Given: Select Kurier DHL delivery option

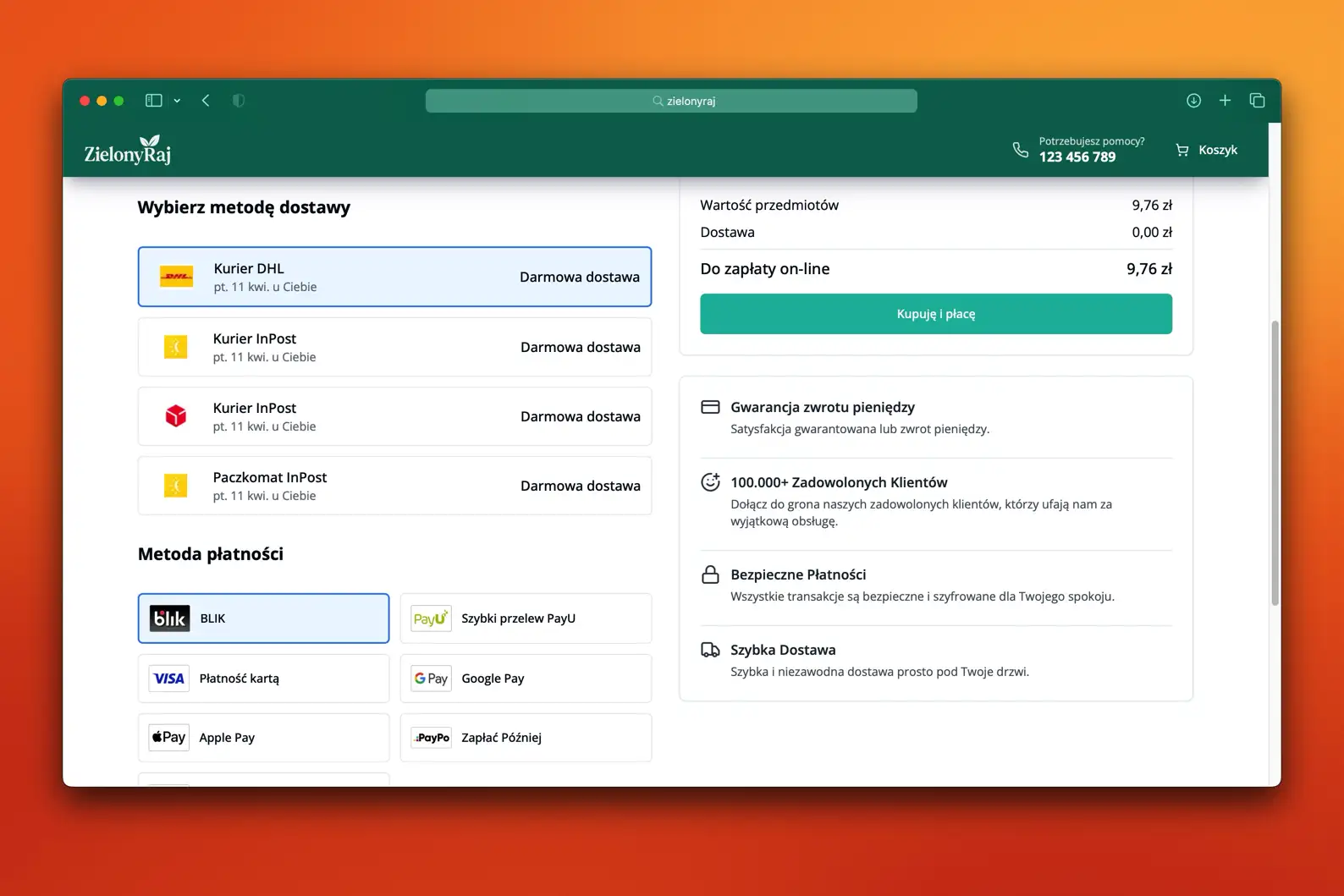Looking at the screenshot, I should click(x=394, y=277).
